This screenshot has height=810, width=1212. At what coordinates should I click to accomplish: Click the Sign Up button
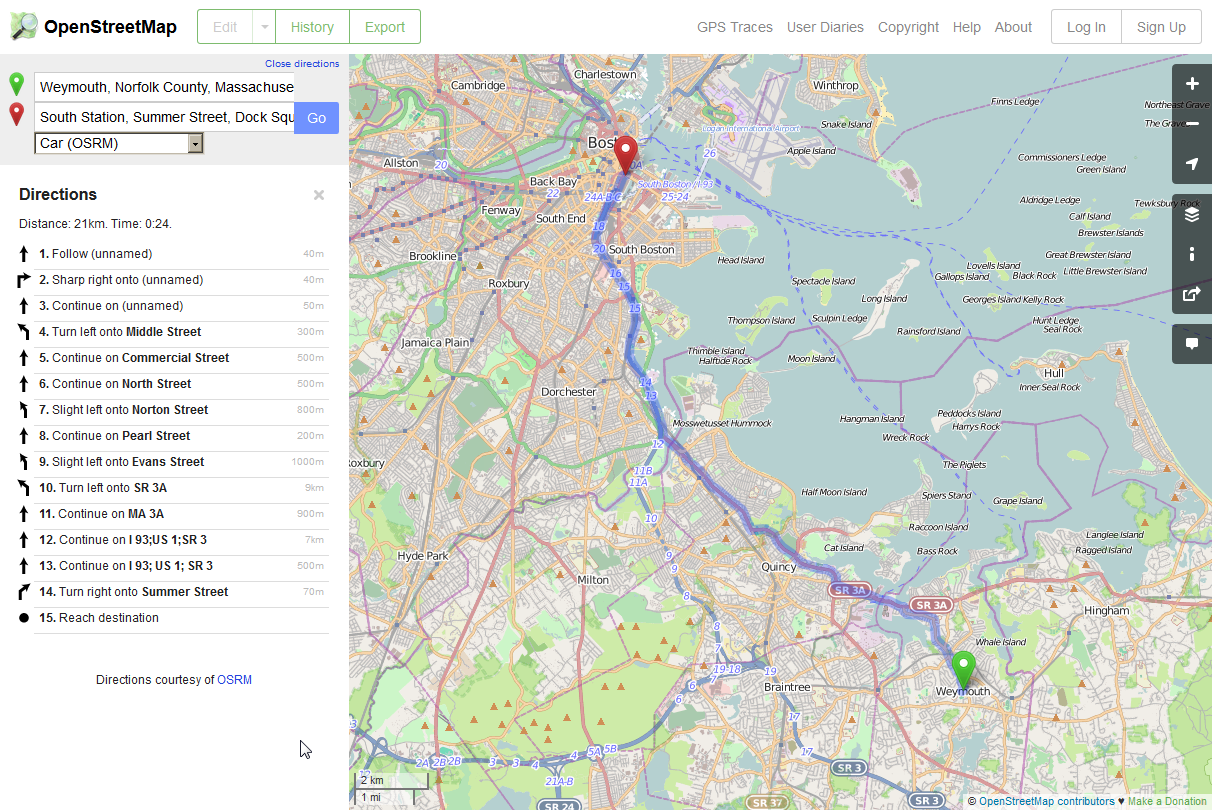click(1161, 27)
